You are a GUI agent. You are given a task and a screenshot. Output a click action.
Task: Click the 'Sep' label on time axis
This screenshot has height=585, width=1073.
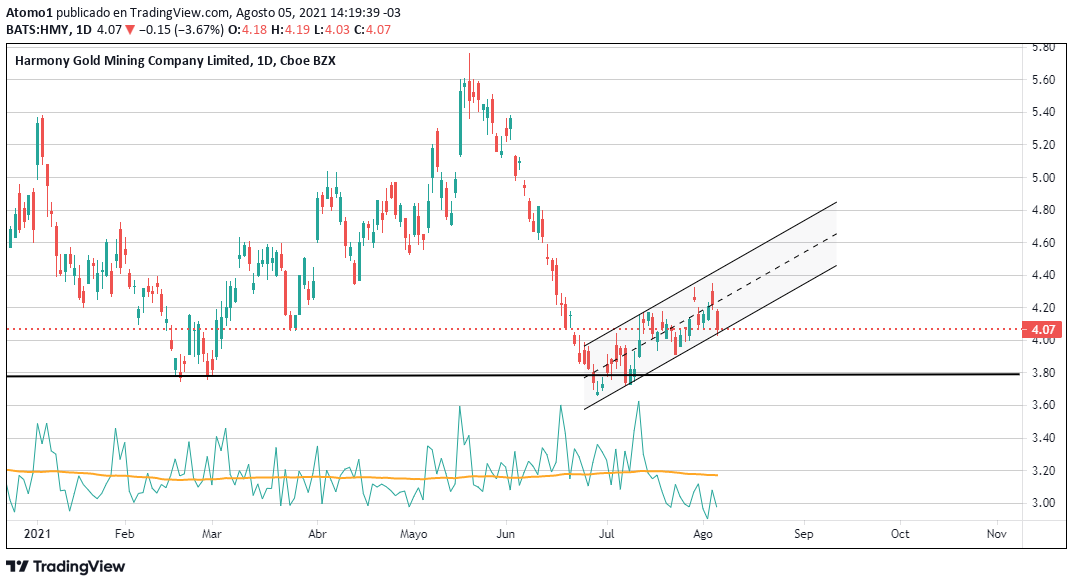pos(803,534)
